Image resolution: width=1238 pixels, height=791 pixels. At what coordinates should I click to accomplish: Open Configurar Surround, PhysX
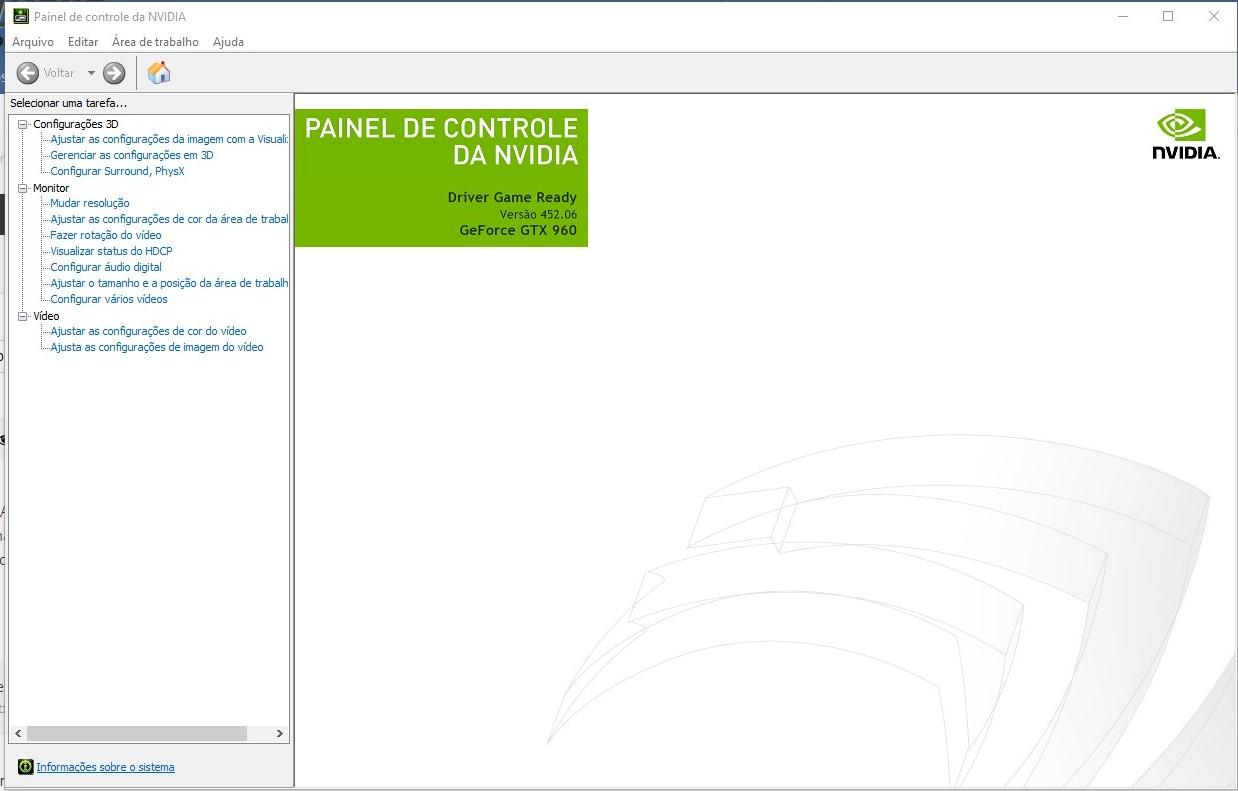[x=117, y=171]
